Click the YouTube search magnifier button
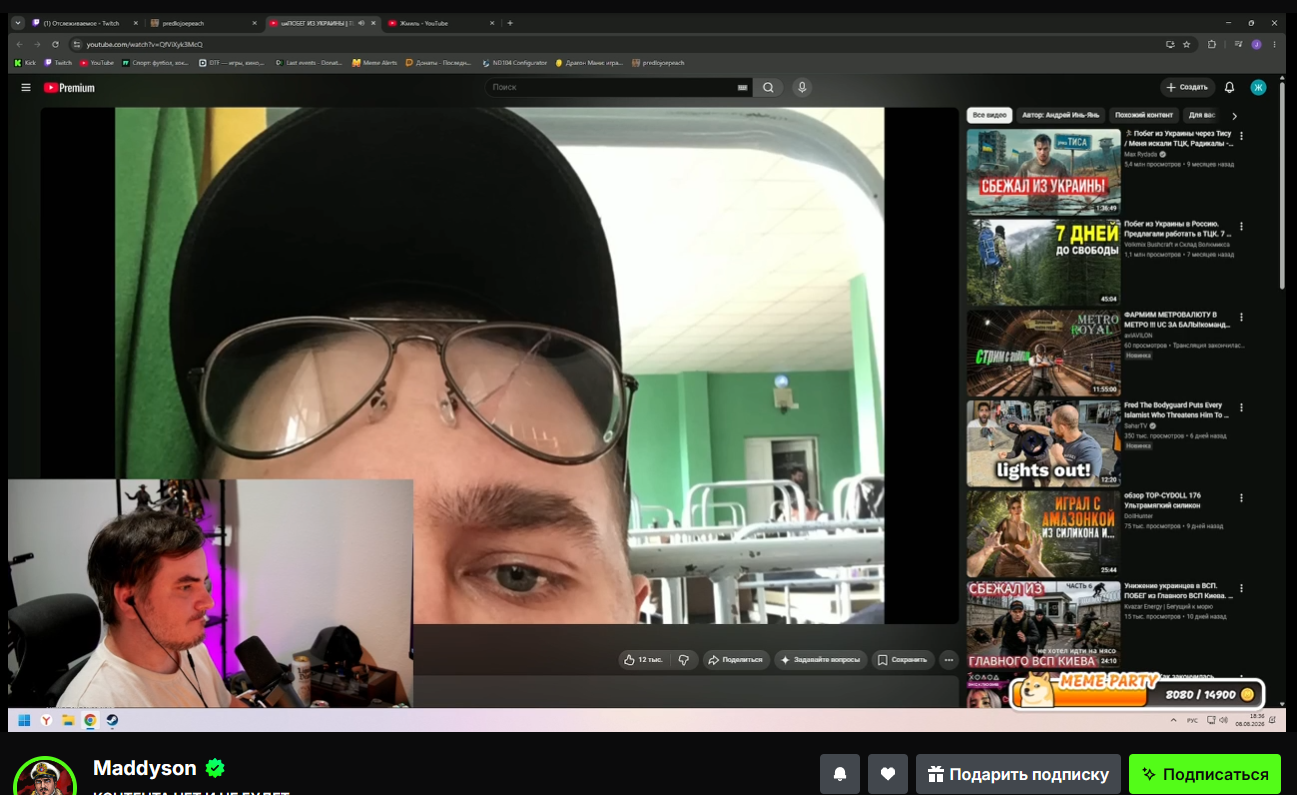This screenshot has height=795, width=1297. point(768,88)
